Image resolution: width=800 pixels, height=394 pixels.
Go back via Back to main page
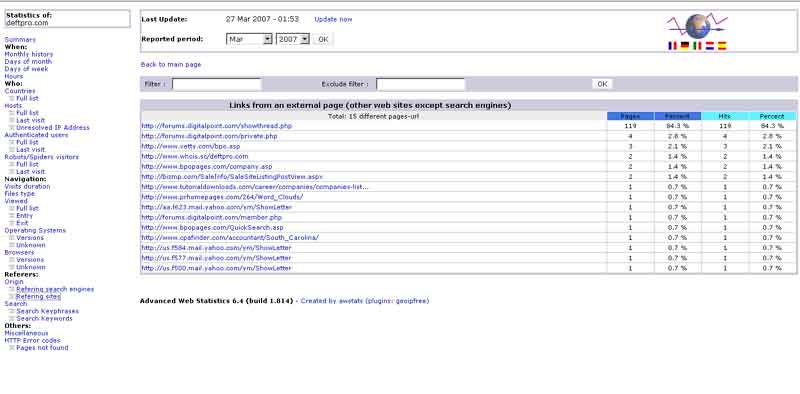click(x=171, y=65)
